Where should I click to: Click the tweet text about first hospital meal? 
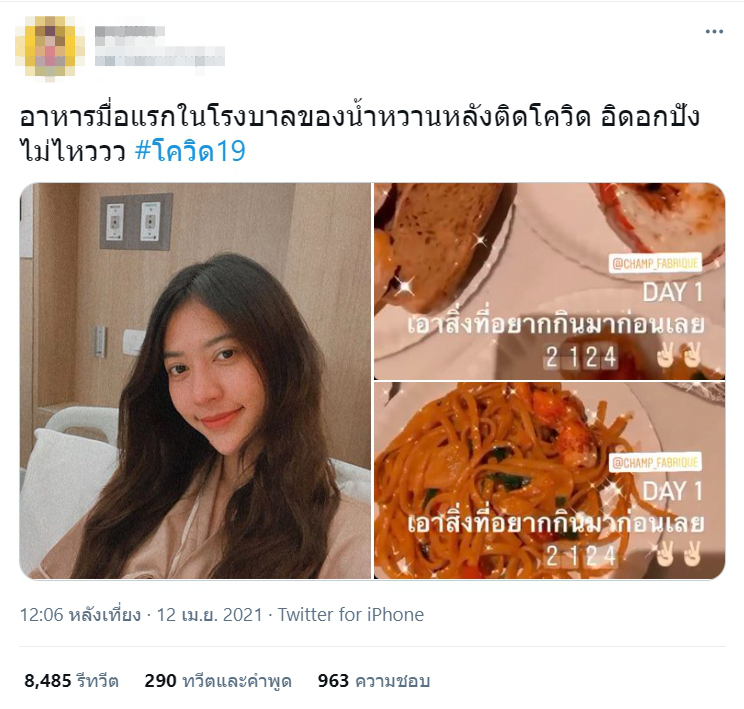tap(359, 134)
